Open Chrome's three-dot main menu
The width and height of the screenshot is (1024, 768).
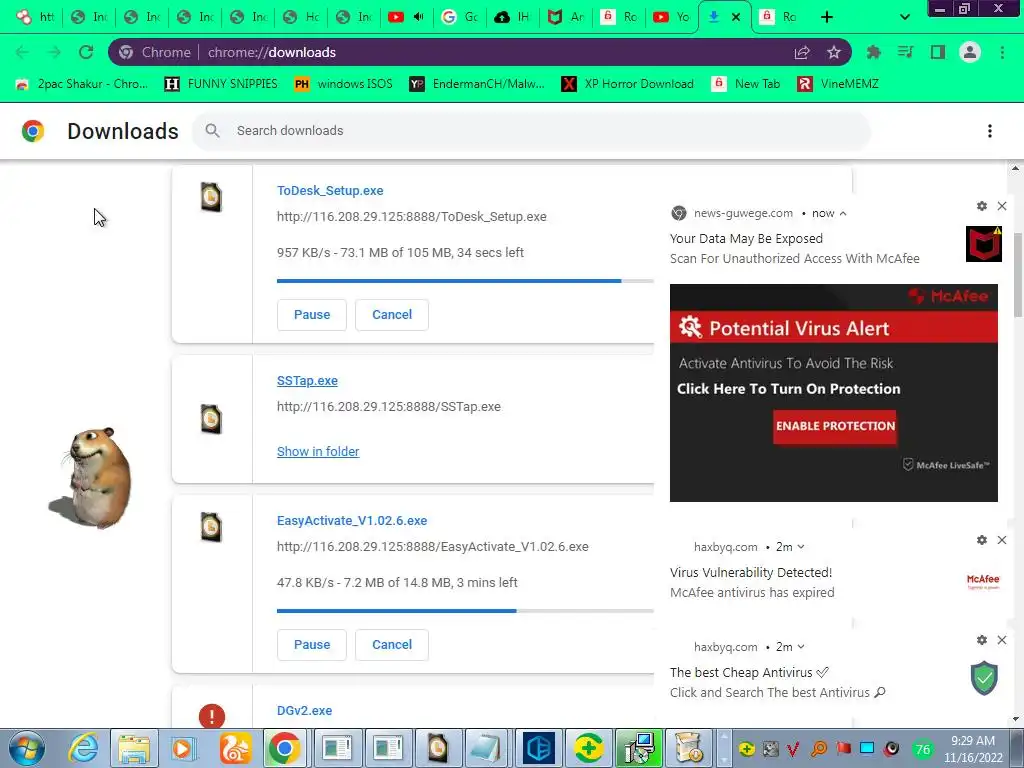[x=1002, y=52]
